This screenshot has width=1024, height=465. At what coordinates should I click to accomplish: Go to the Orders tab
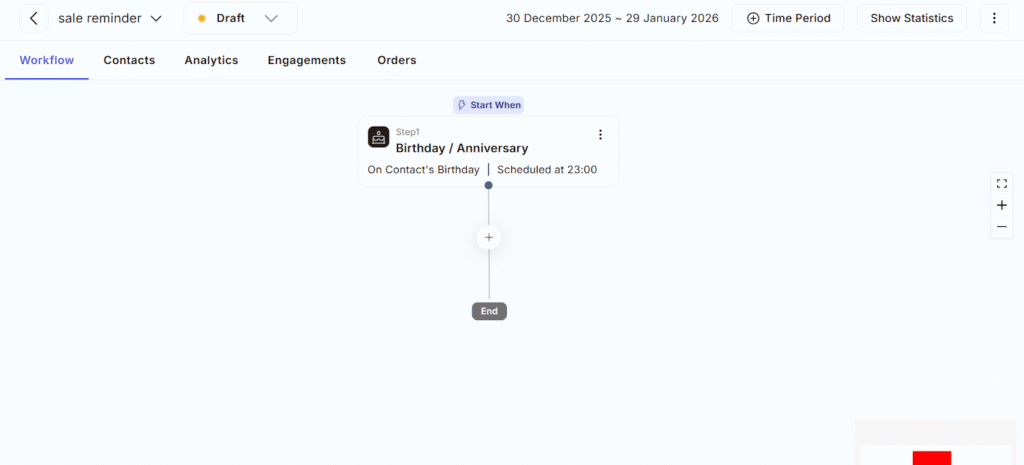tap(396, 60)
